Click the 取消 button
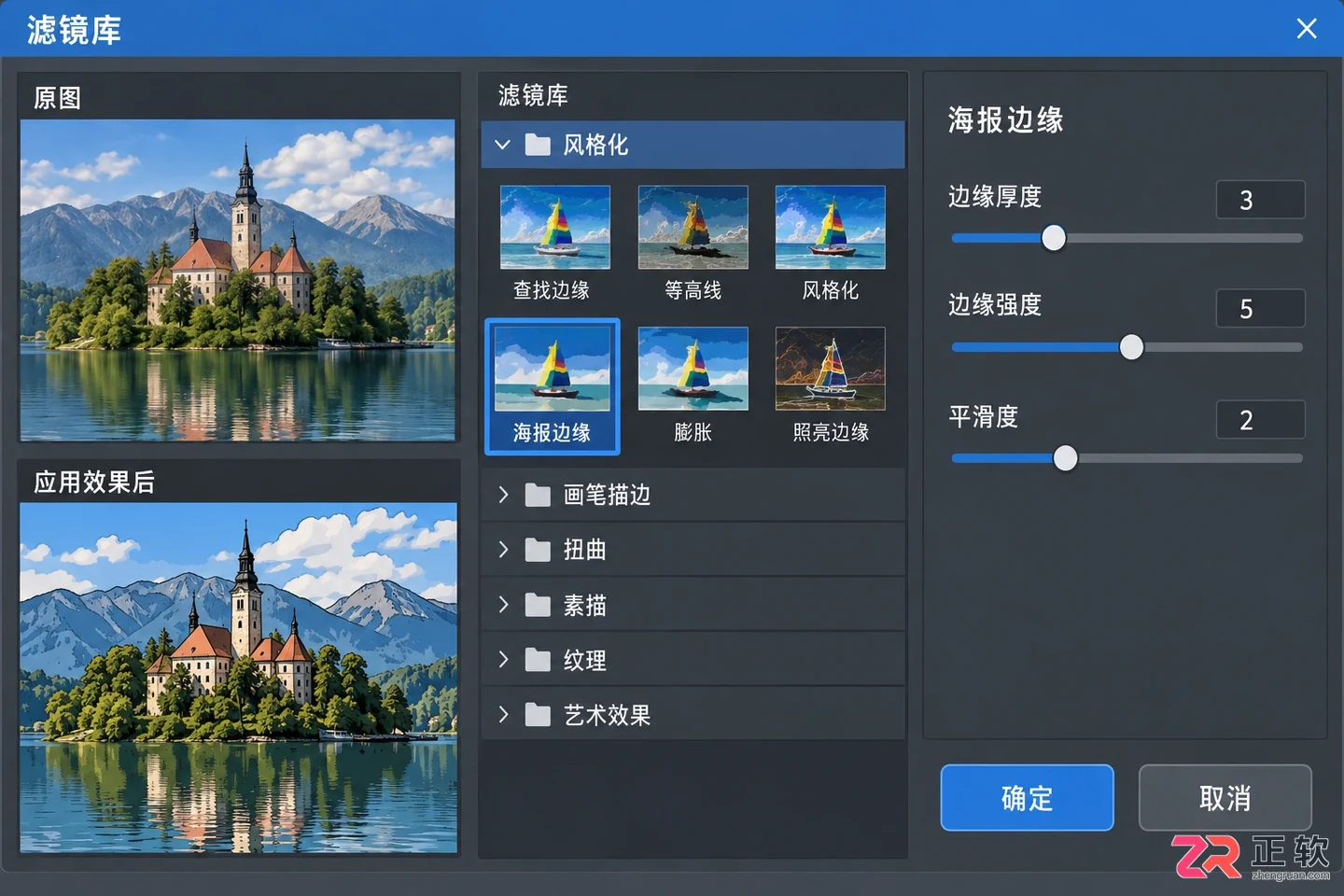The height and width of the screenshot is (896, 1344). point(1225,798)
